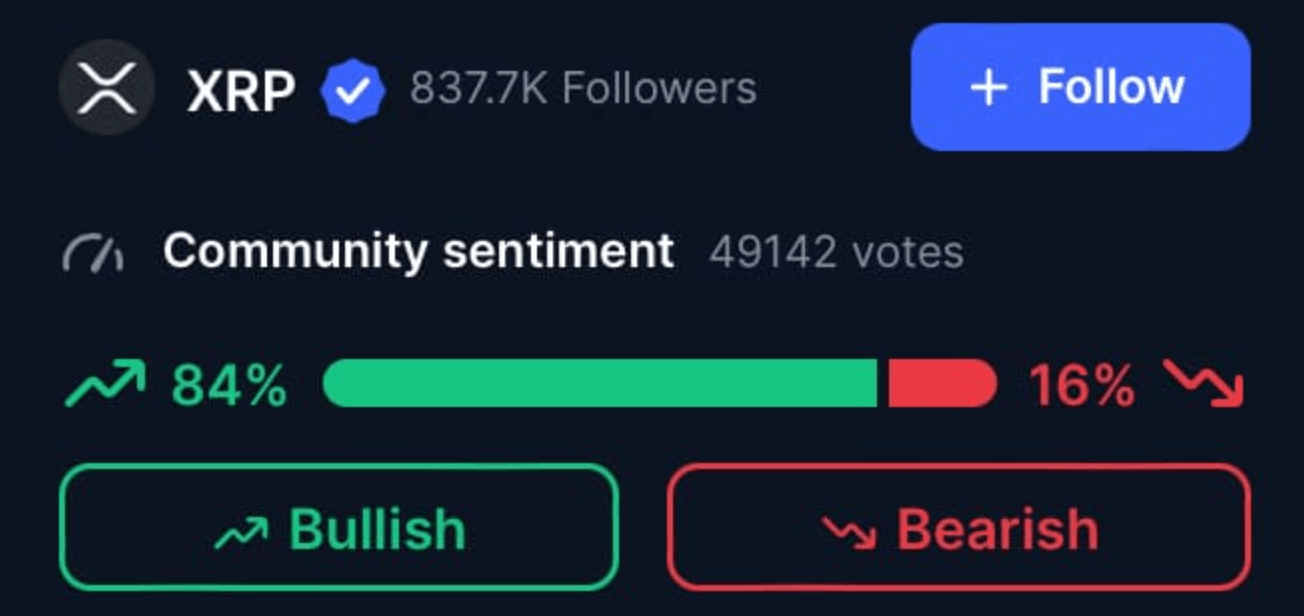Click the green upward trend arrow beside 84%
The width and height of the screenshot is (1304, 616).
[x=105, y=384]
